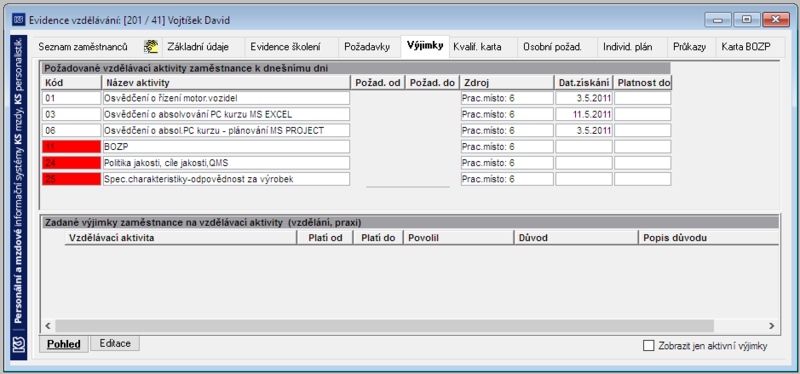
Task: Click the plánování MS PROJECT activity
Action: point(227,130)
